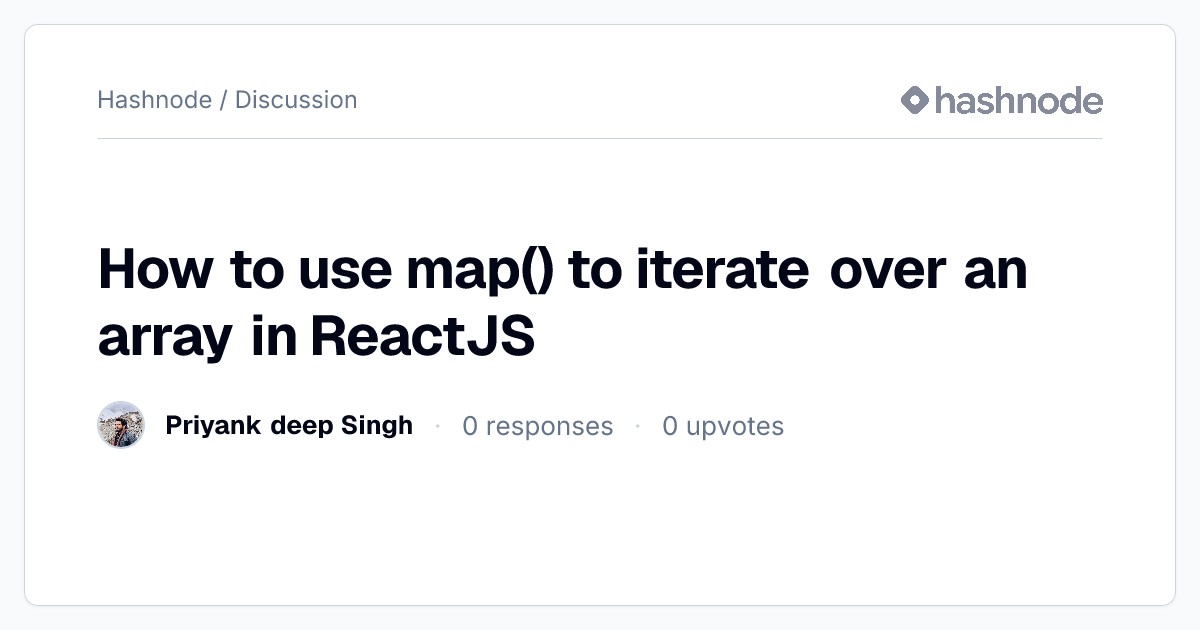
Task: Click the word "upvotes" label
Action: click(735, 427)
